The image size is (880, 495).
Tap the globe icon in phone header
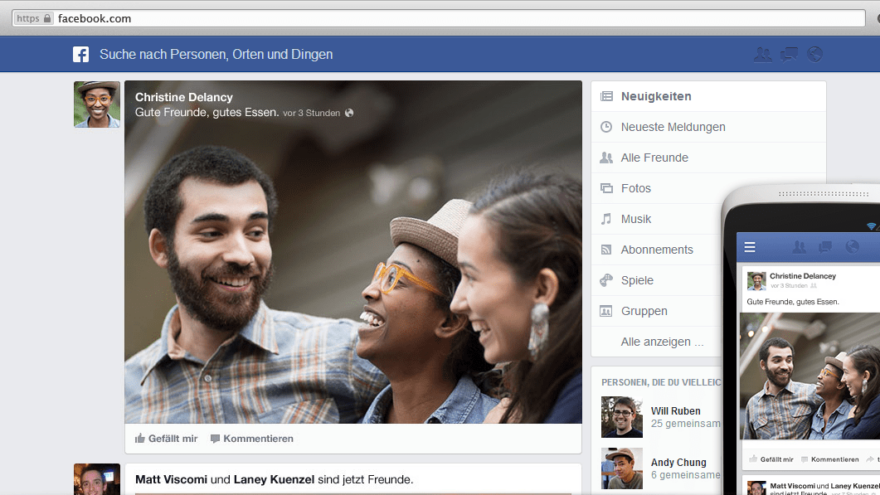[852, 246]
